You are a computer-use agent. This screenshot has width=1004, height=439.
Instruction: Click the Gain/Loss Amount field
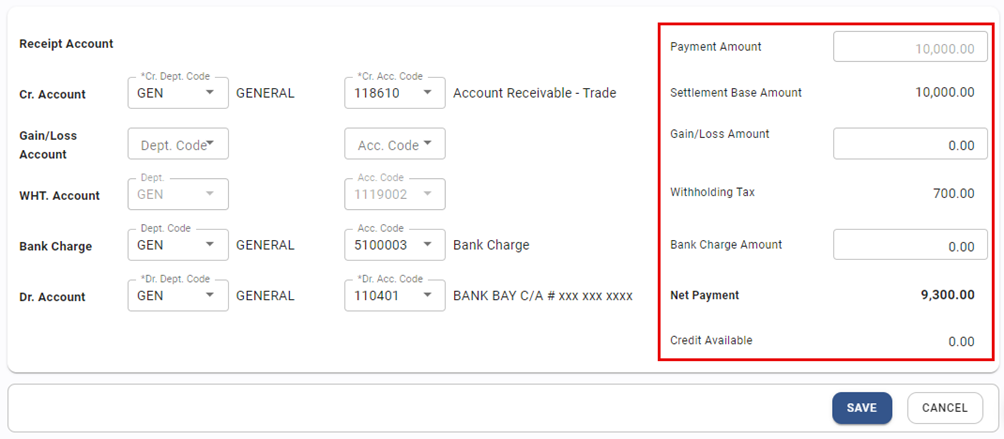(910, 145)
